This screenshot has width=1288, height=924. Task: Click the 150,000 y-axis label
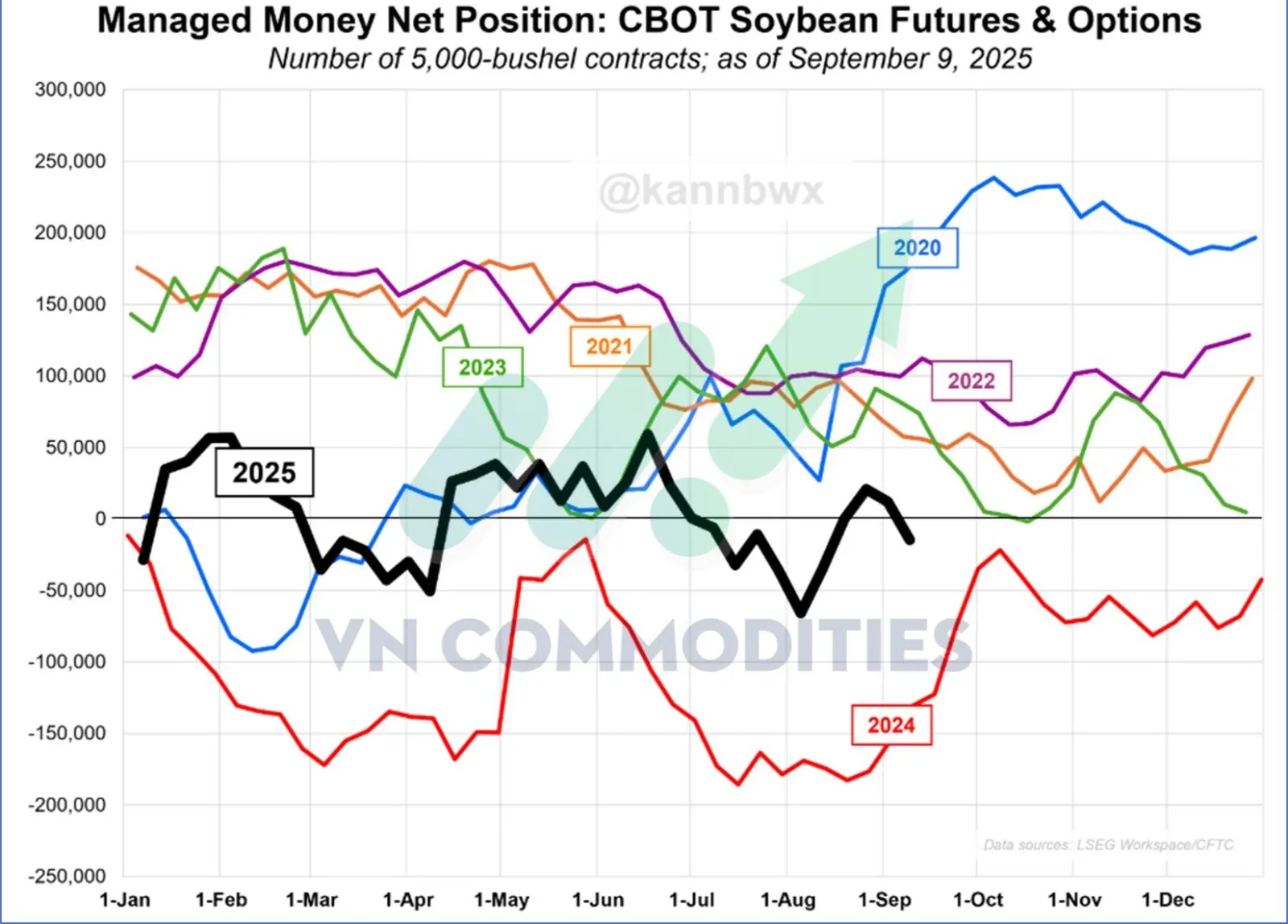coord(70,304)
